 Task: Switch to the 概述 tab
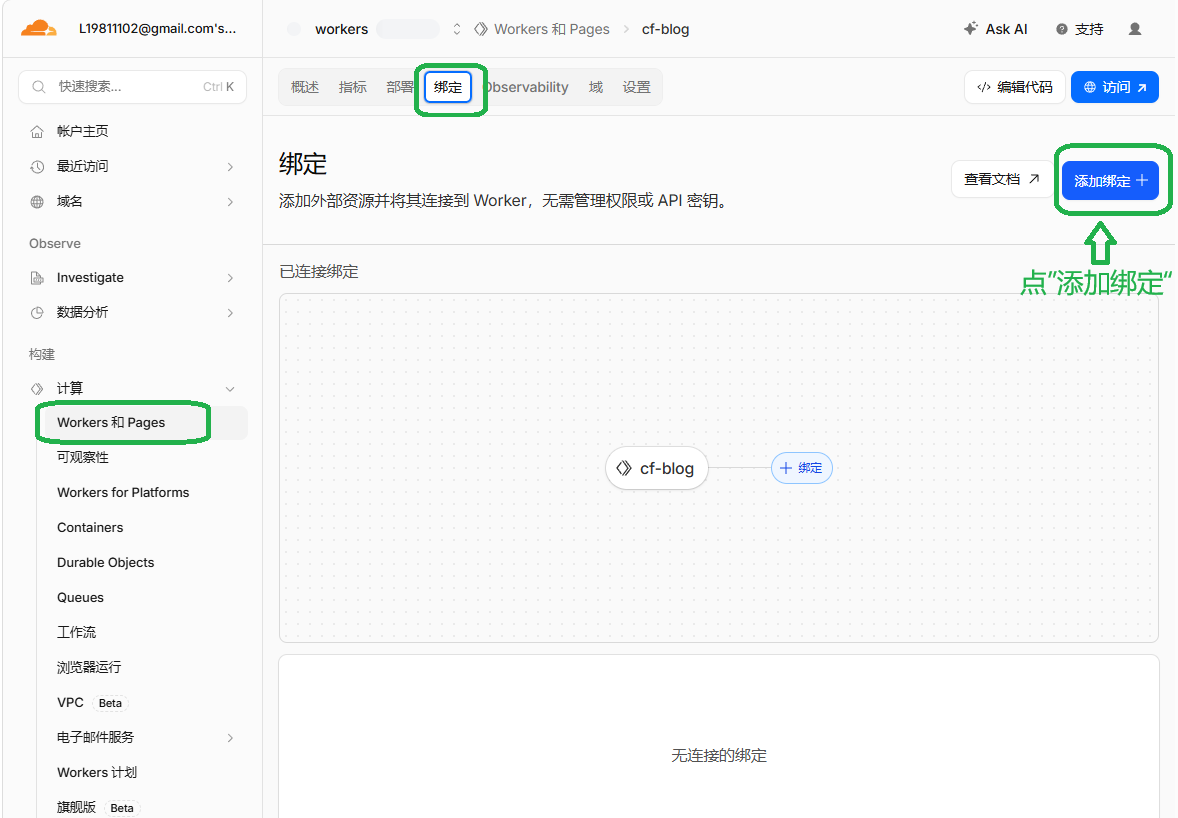(304, 87)
